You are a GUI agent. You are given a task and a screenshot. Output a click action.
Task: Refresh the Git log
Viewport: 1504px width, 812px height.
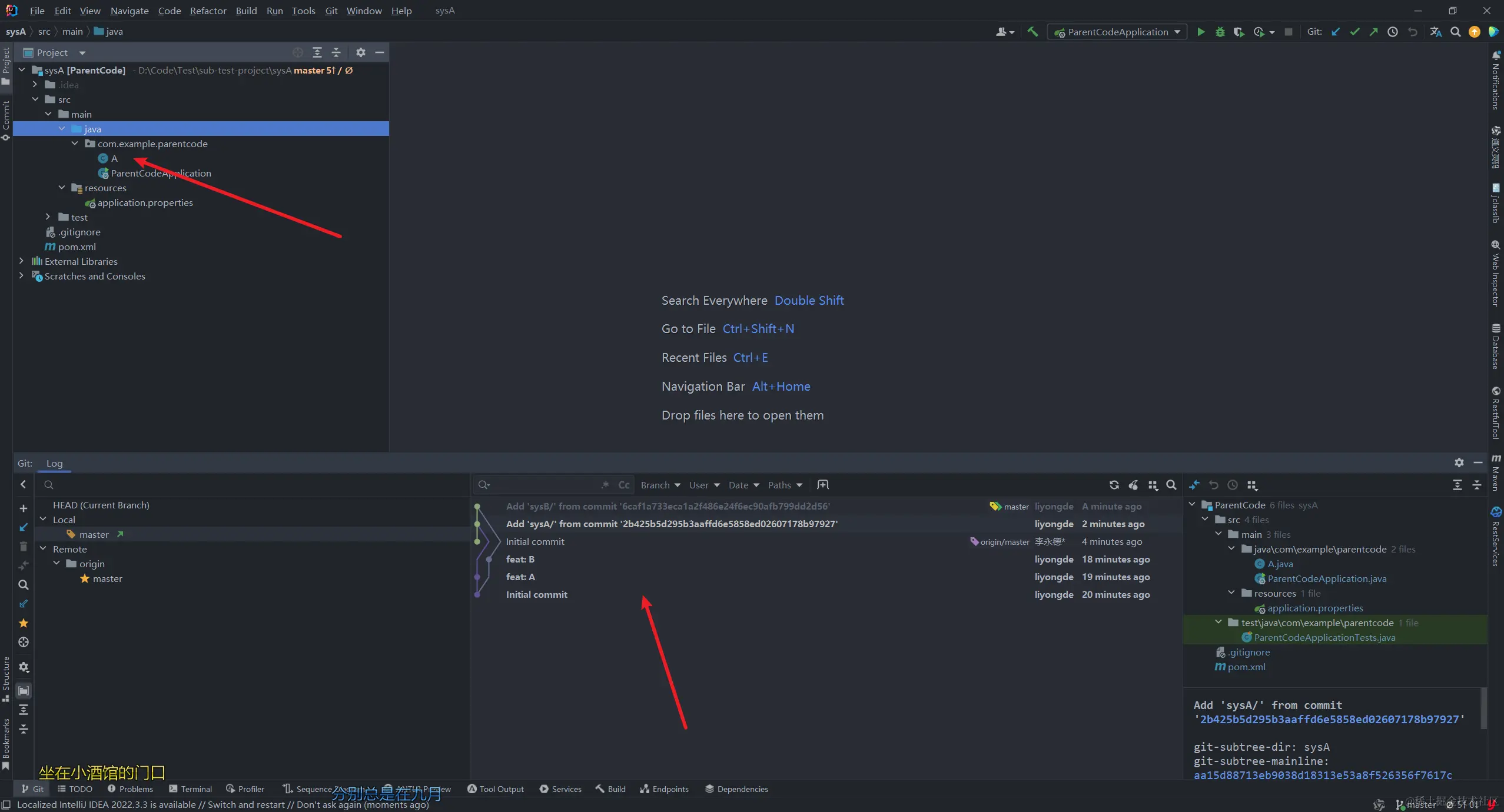[1114, 485]
